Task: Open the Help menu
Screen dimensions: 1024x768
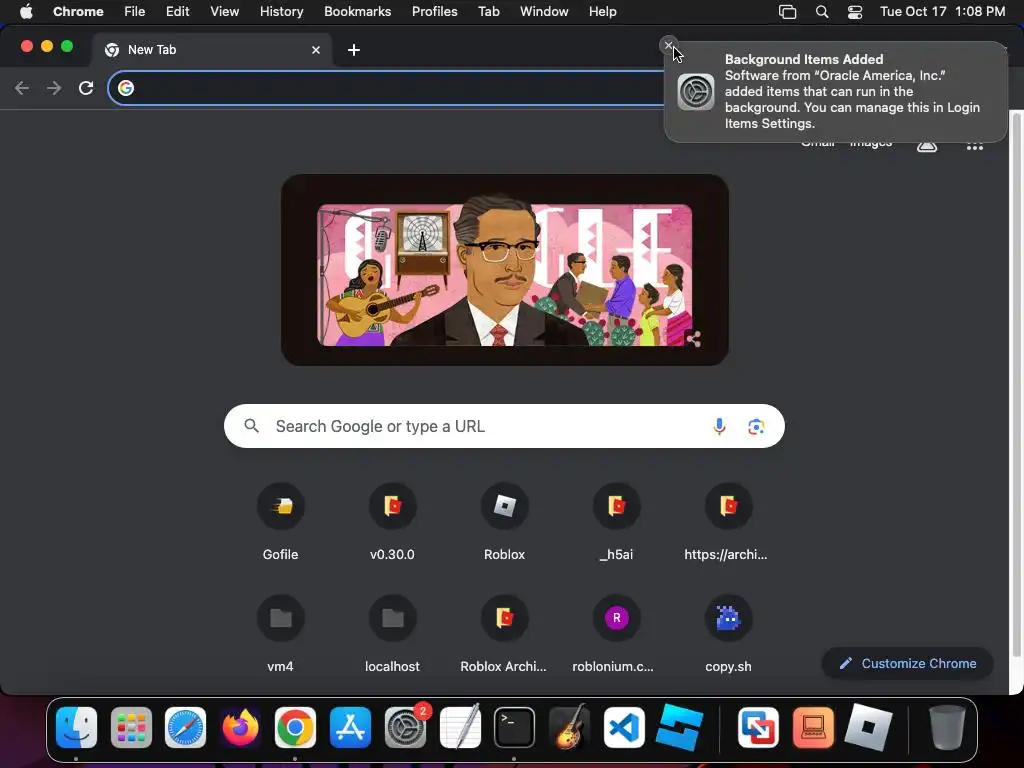Action: point(603,12)
